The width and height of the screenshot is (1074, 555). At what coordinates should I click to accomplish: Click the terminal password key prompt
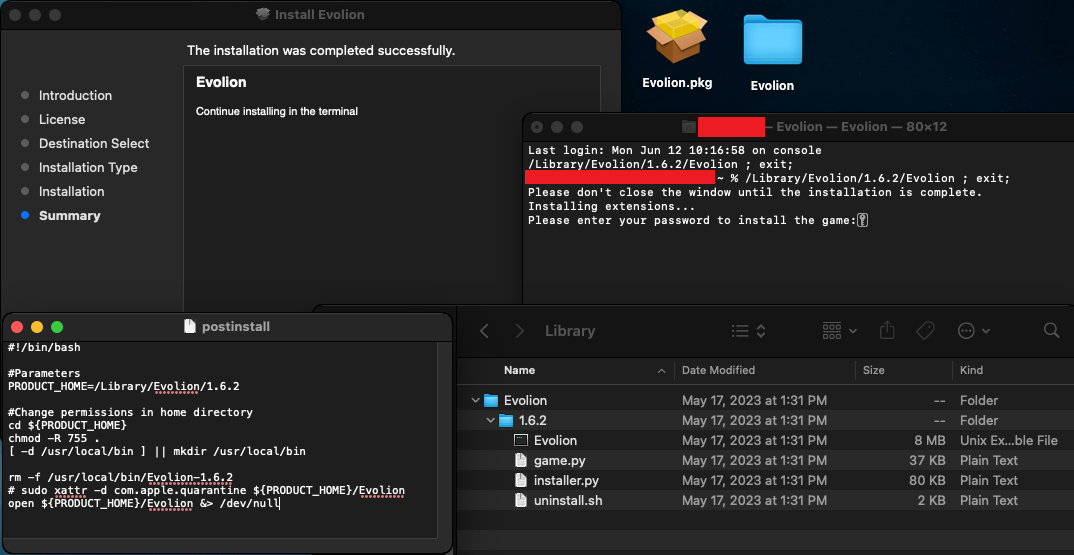point(862,220)
